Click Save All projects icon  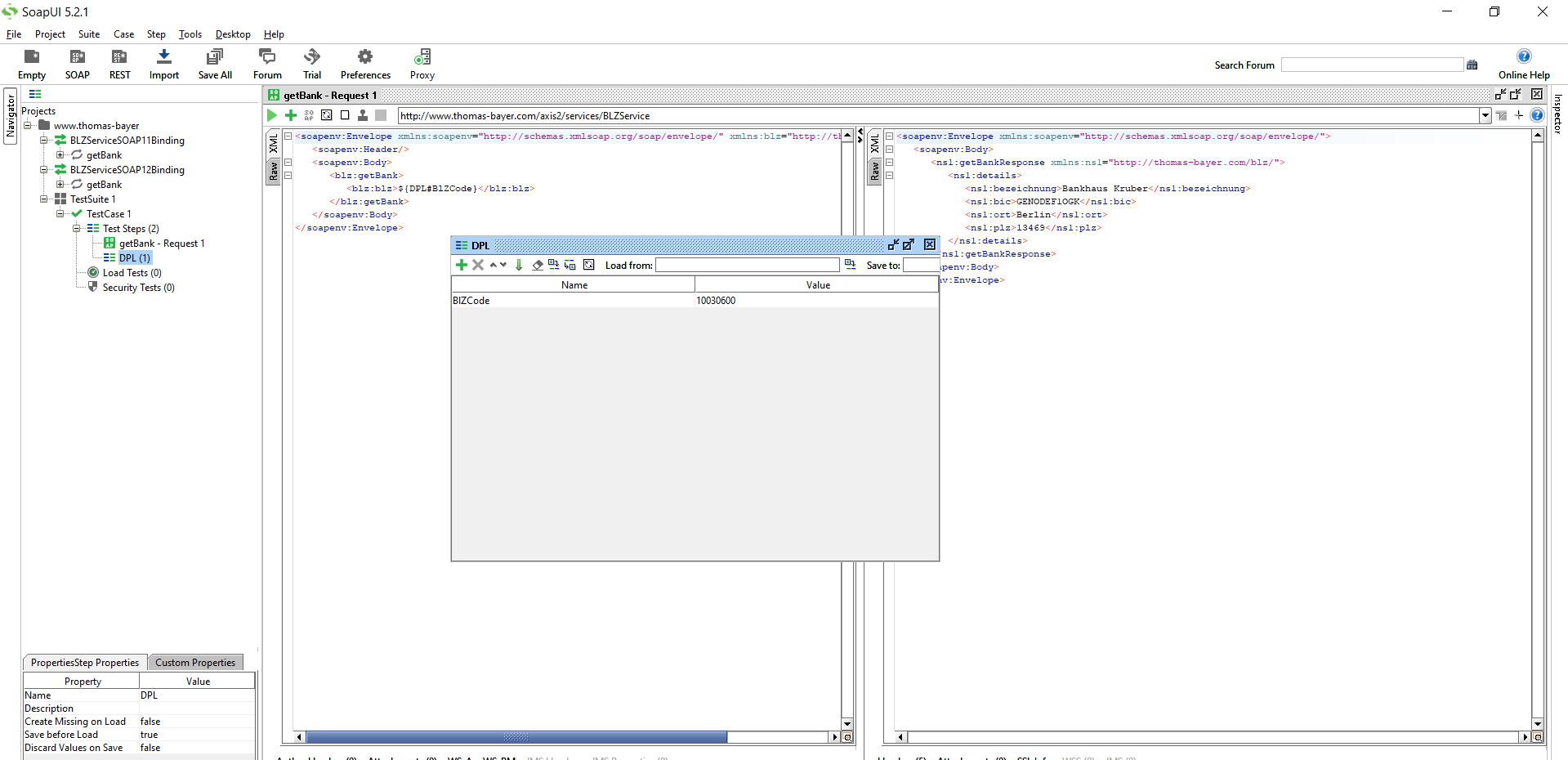click(x=215, y=64)
